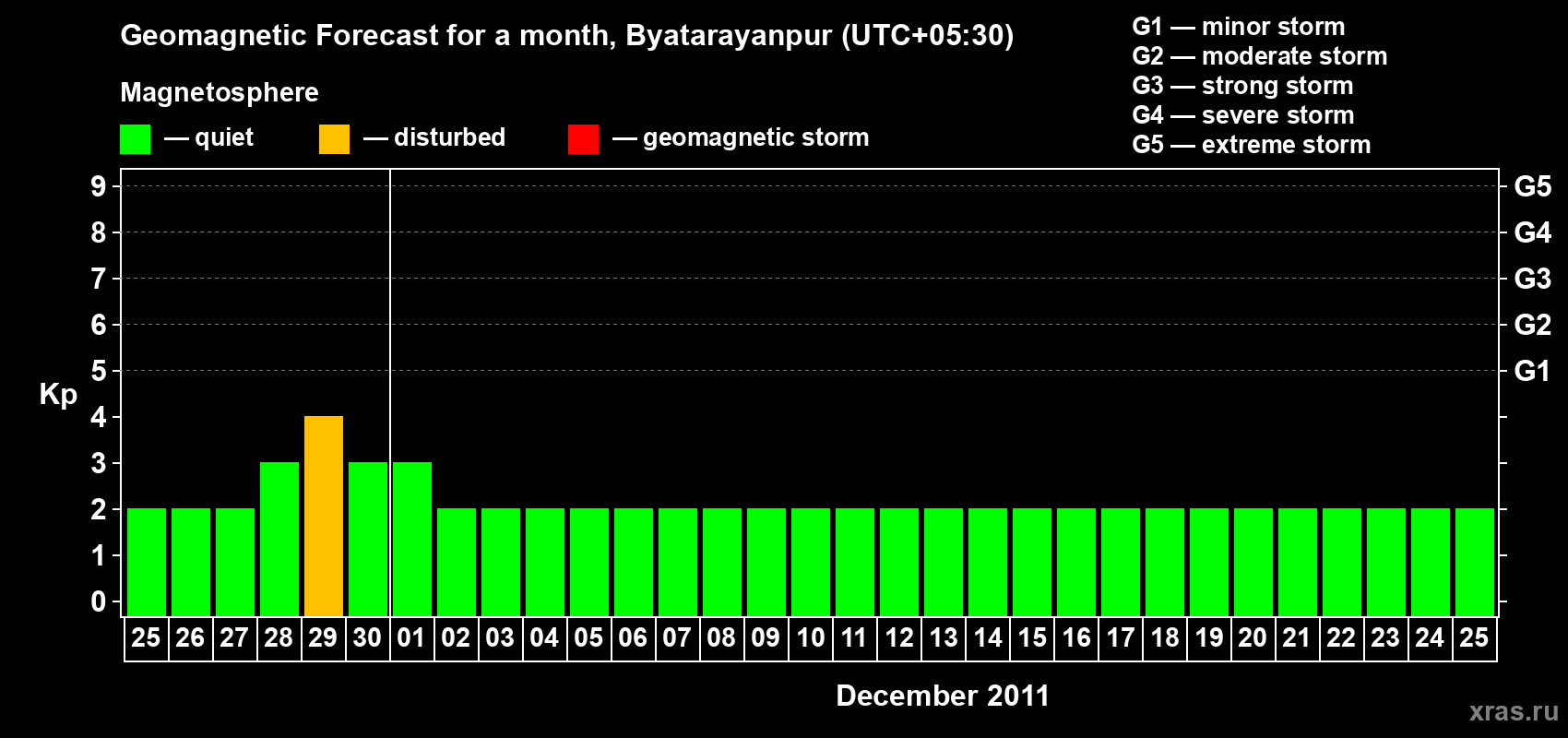This screenshot has width=1568, height=738.
Task: Click the date label 30
Action: click(x=367, y=638)
